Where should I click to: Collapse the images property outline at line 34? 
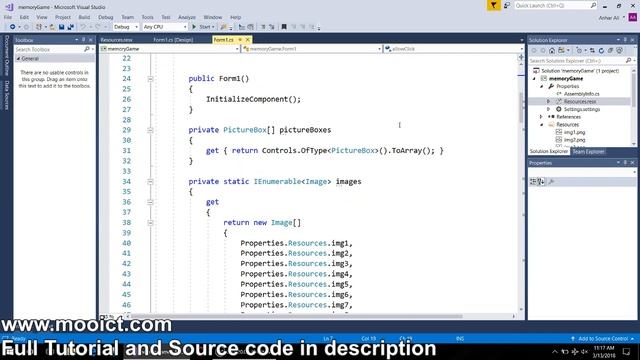(x=150, y=182)
